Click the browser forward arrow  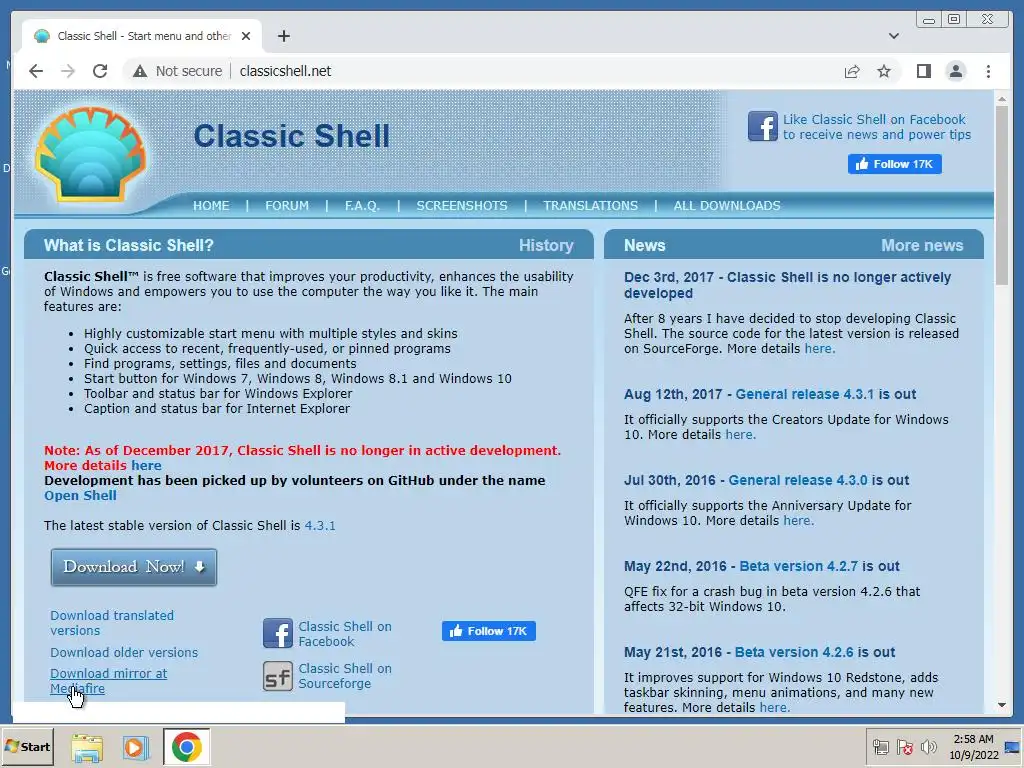tap(68, 71)
